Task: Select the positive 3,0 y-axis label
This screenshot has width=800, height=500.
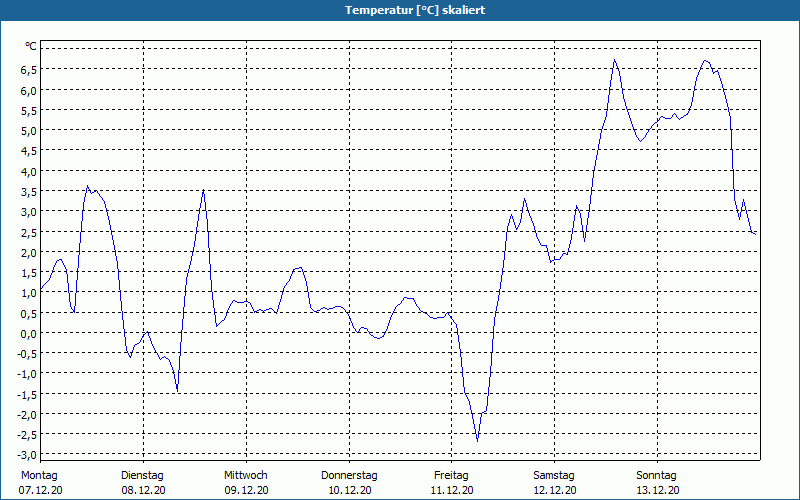Action: point(29,212)
